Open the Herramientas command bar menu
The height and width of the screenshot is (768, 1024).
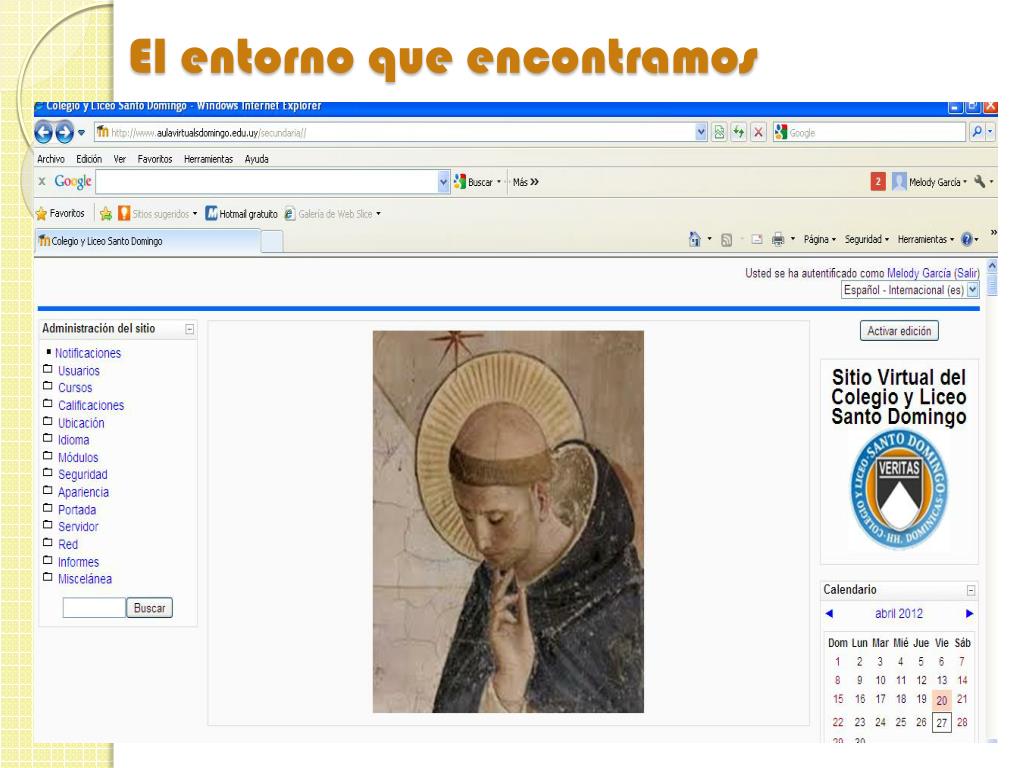click(x=925, y=240)
